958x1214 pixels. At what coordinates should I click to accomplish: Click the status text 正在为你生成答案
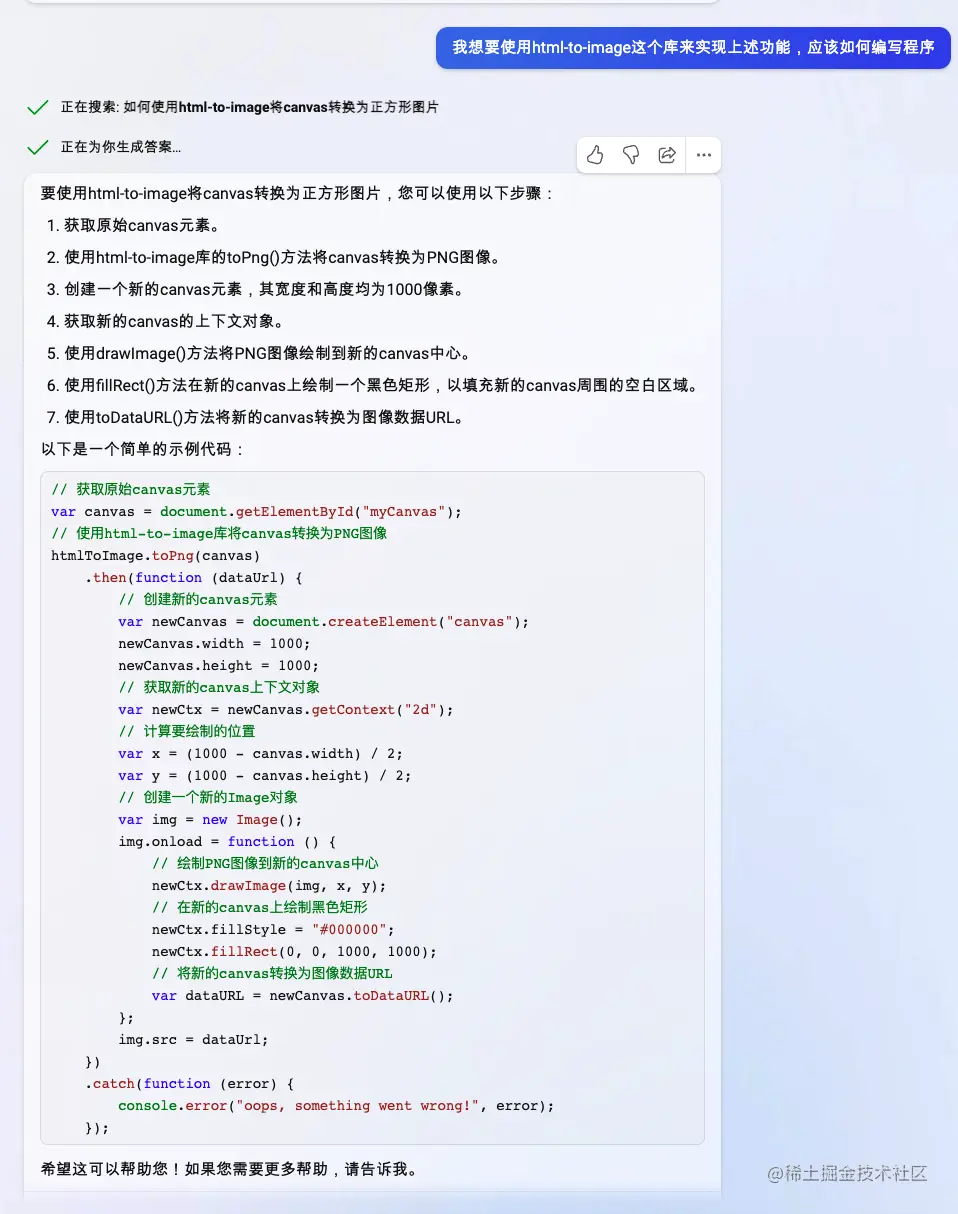(x=121, y=147)
